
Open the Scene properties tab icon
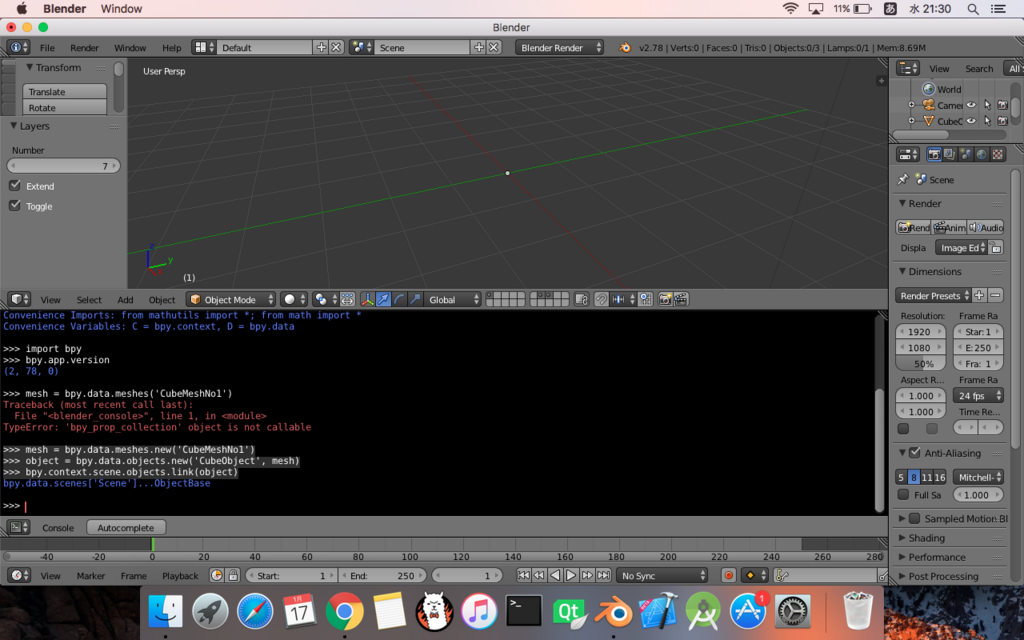click(x=965, y=154)
